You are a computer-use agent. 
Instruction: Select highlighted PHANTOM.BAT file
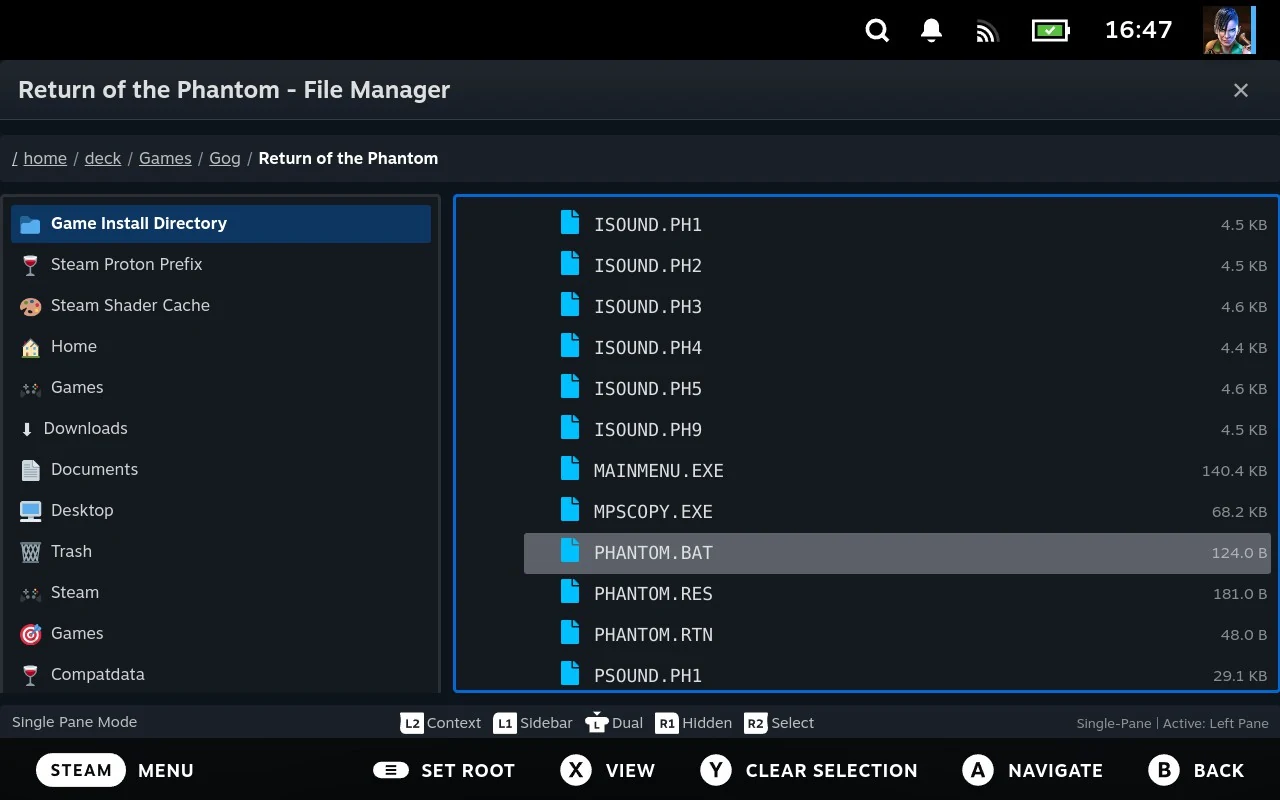click(897, 553)
